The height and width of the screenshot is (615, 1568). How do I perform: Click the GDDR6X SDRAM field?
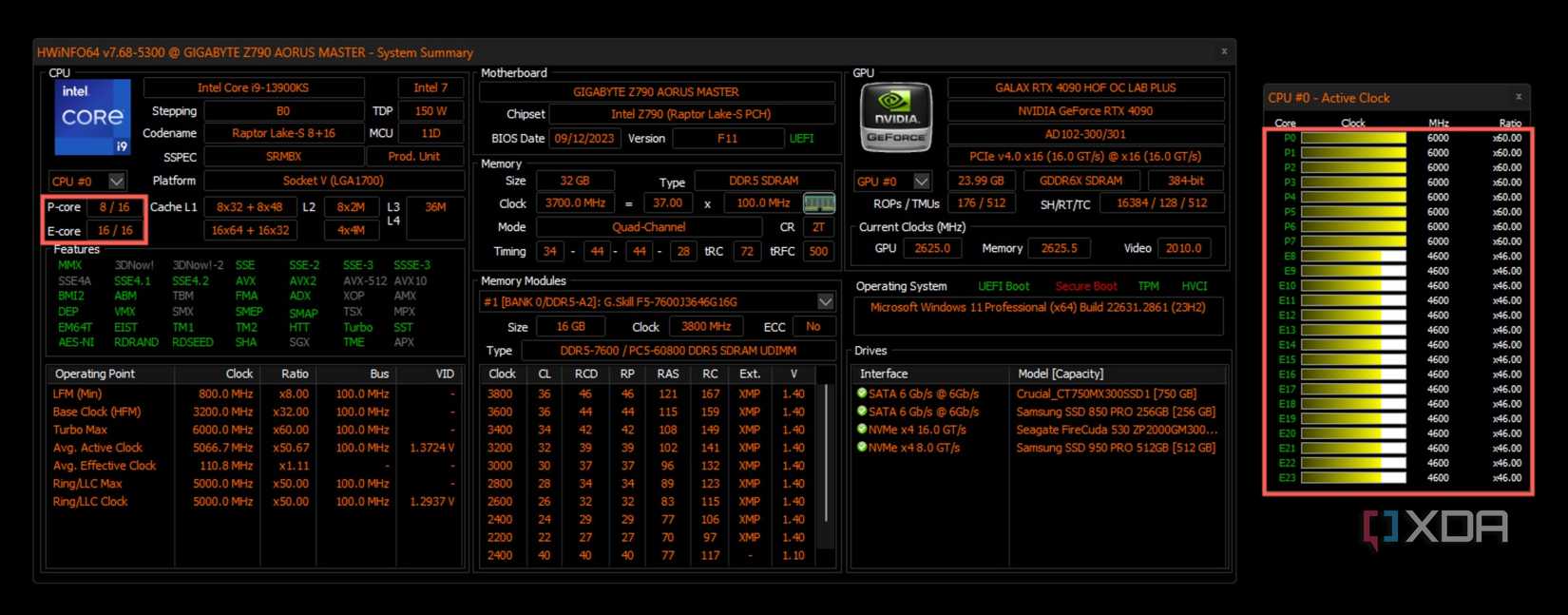click(x=1079, y=181)
